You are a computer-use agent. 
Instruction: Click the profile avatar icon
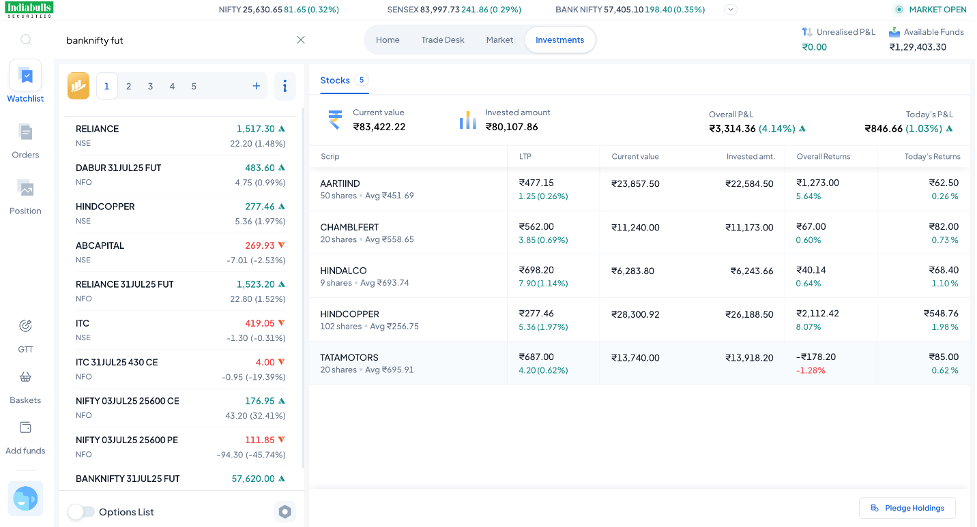(x=26, y=498)
